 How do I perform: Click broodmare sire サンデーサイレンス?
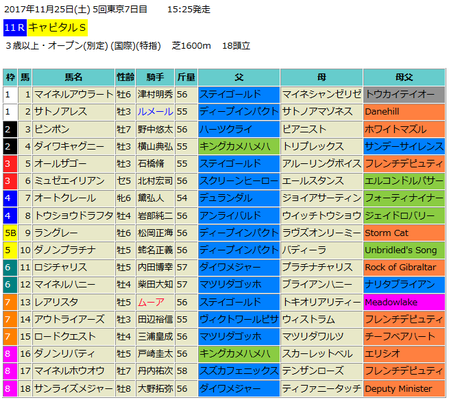404,146
